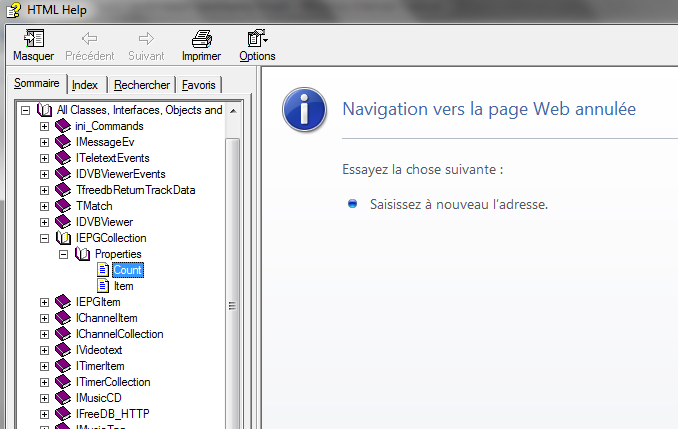This screenshot has width=678, height=429.
Task: Collapse the Properties node
Action: 63,254
